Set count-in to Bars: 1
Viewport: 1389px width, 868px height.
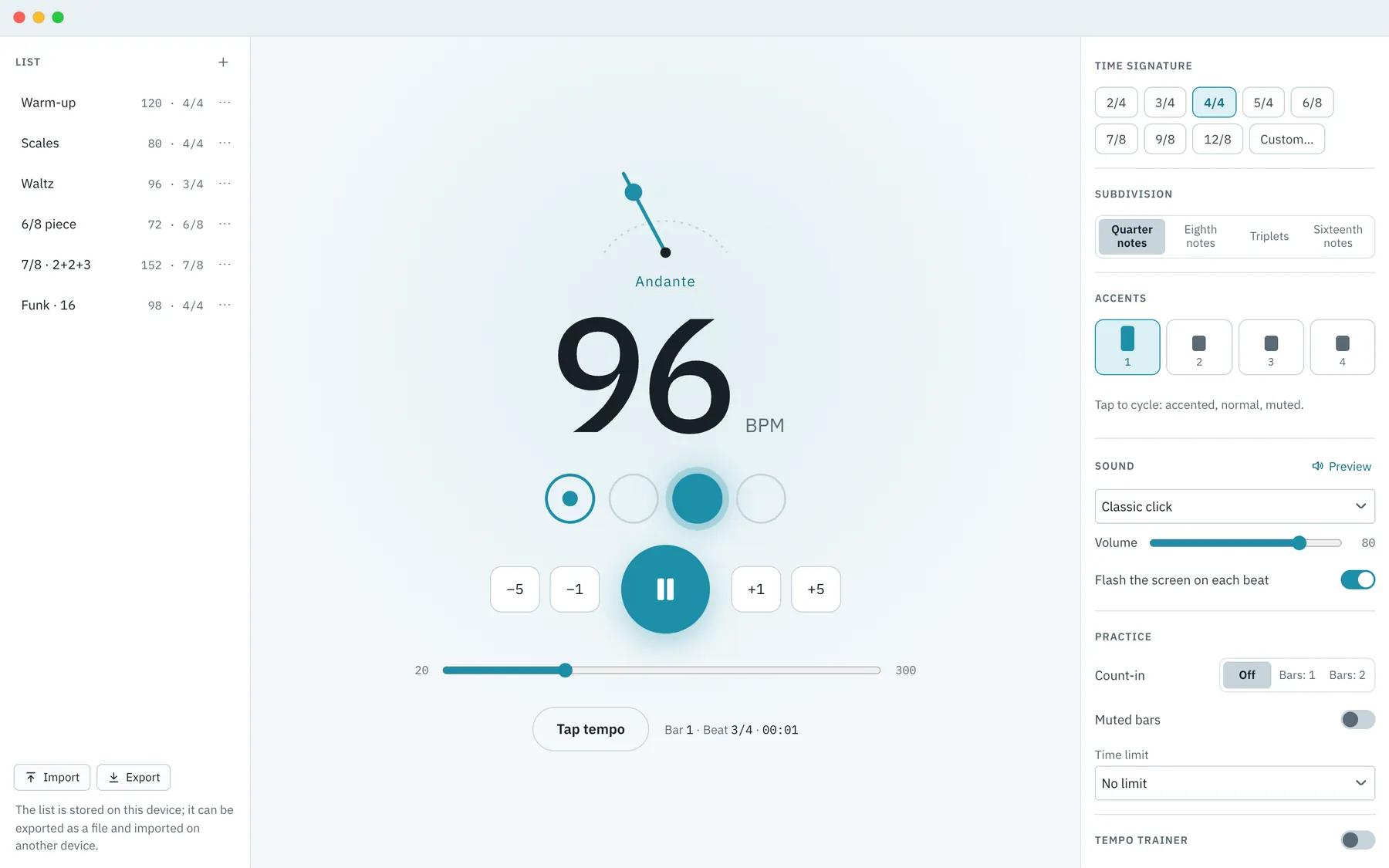point(1297,675)
